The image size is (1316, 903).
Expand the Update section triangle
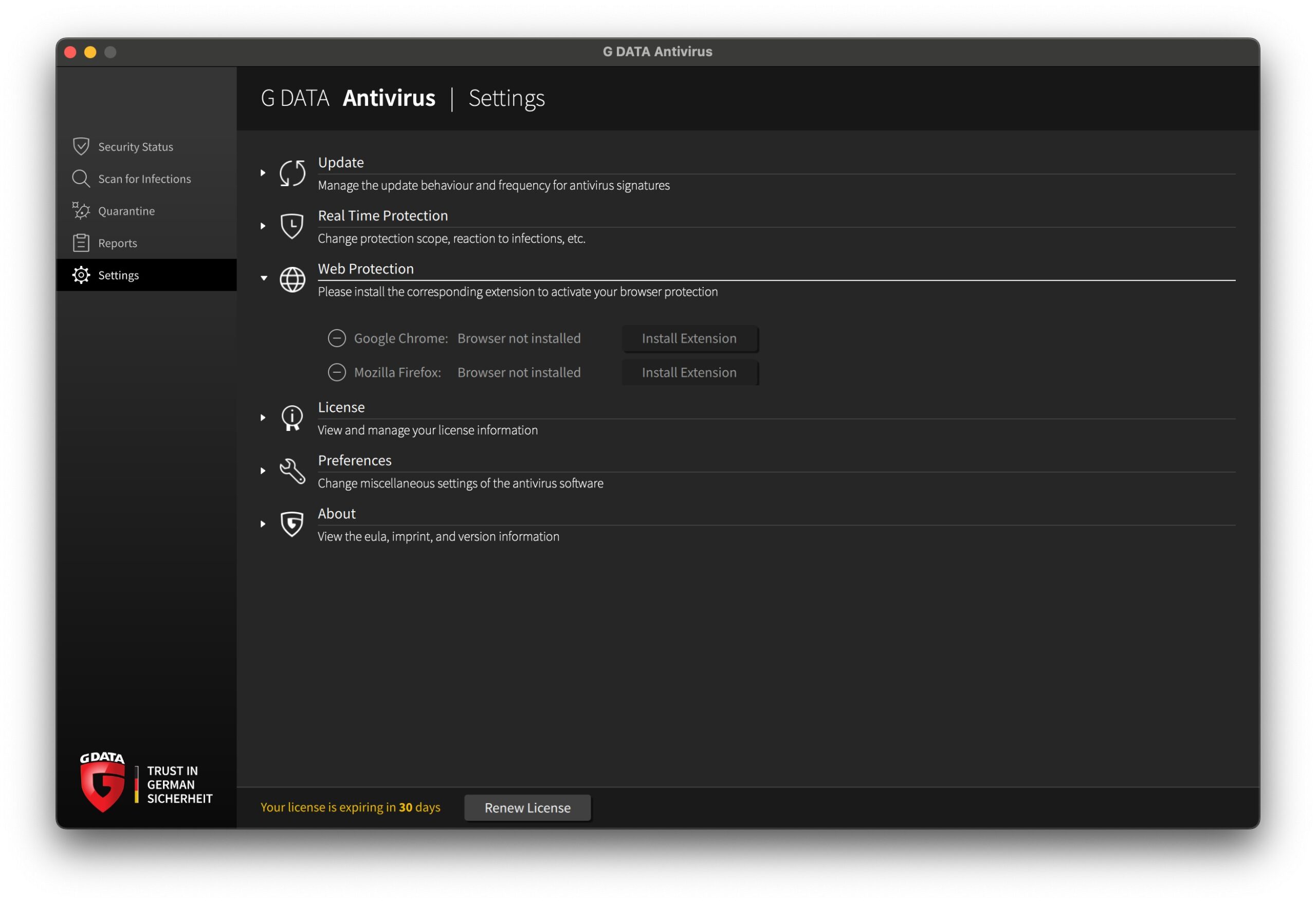tap(263, 173)
